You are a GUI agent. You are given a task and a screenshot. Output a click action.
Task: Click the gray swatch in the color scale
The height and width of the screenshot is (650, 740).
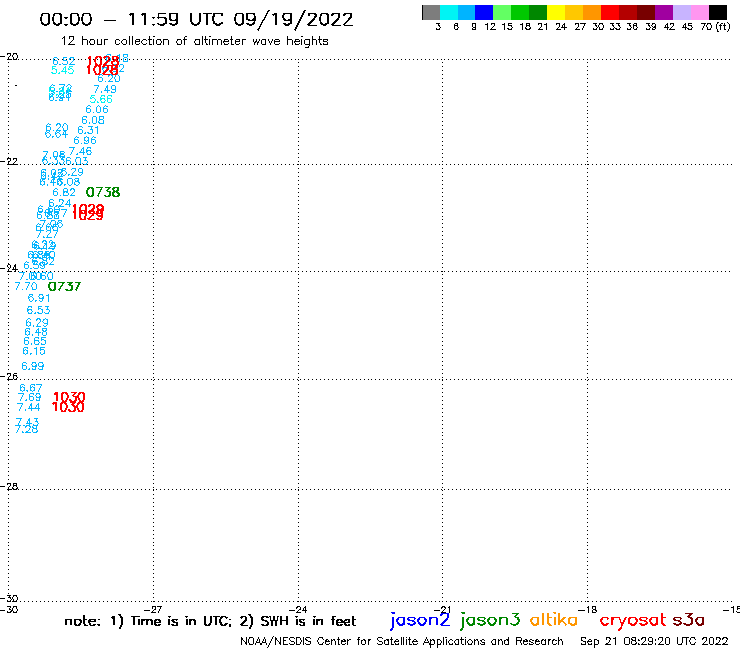[431, 12]
